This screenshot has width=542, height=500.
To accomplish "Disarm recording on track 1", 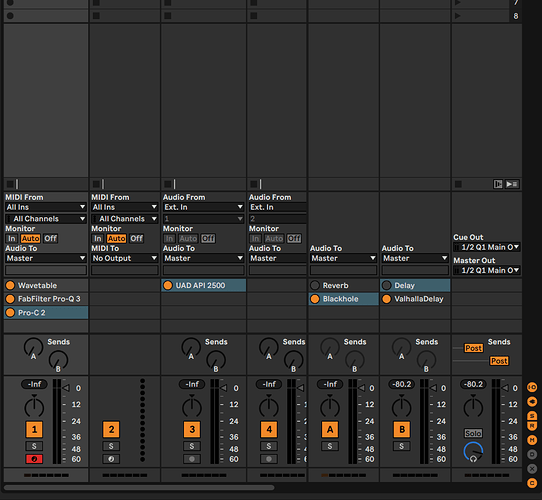I will 34,459.
